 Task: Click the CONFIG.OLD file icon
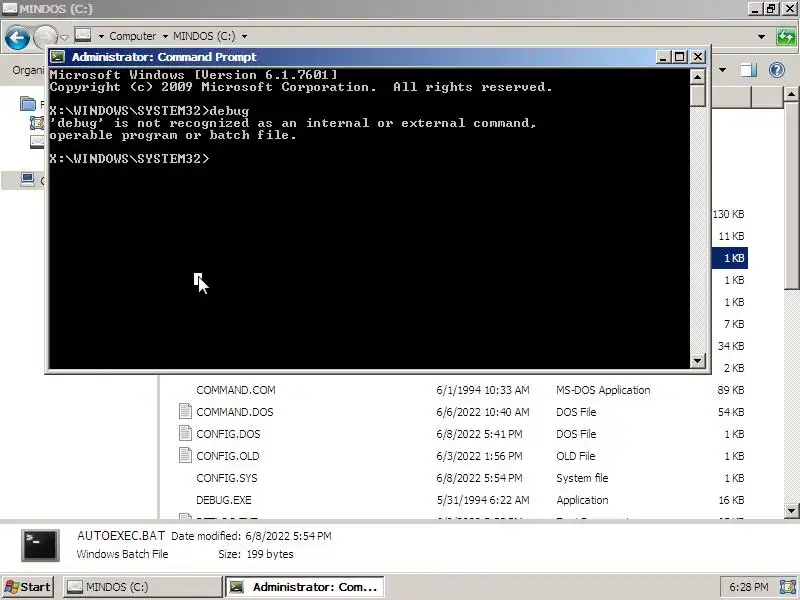coord(185,455)
